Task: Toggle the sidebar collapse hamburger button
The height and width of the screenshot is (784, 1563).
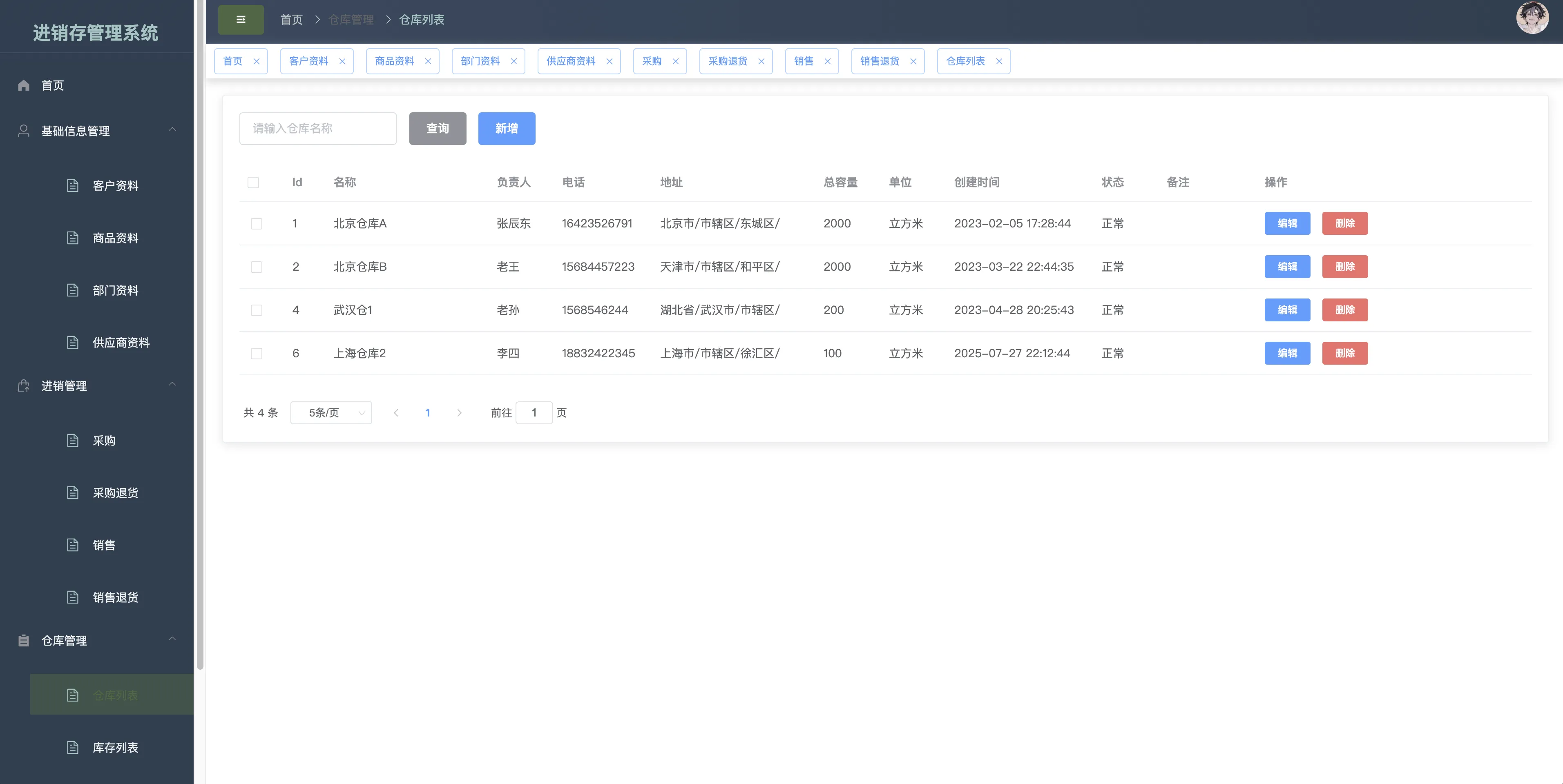Action: (x=240, y=20)
